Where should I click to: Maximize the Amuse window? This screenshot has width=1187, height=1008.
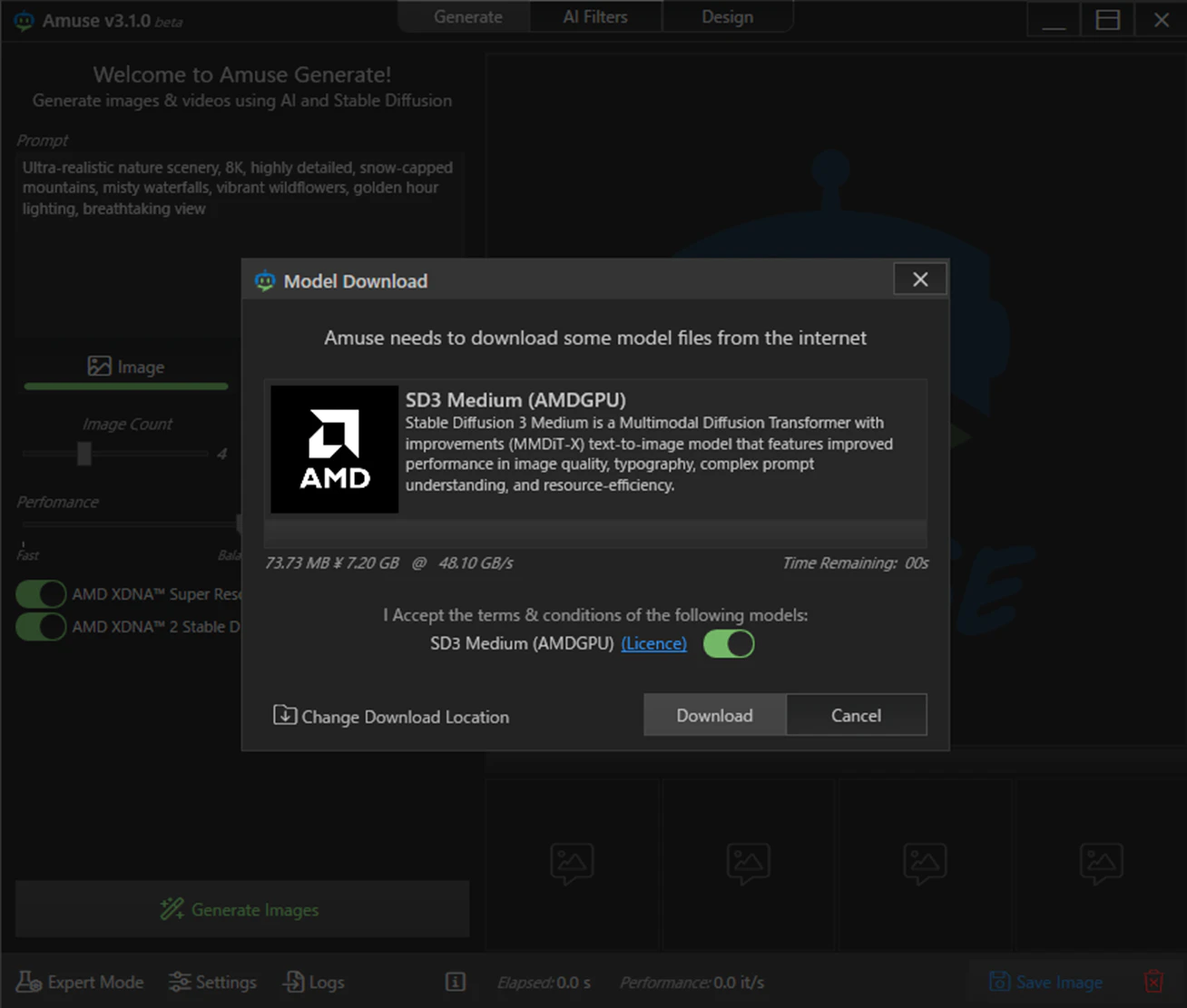(x=1107, y=20)
